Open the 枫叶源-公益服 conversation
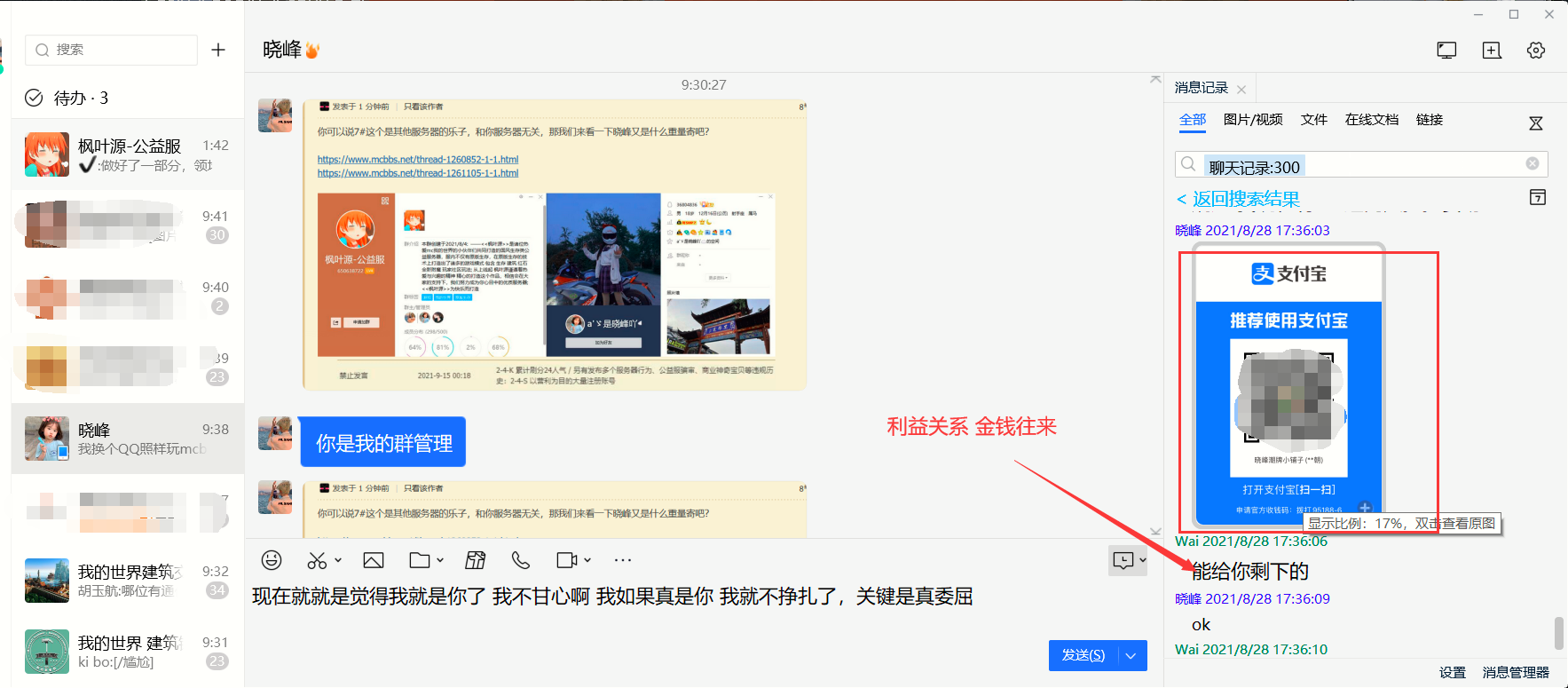The height and width of the screenshot is (688, 1568). [x=128, y=154]
